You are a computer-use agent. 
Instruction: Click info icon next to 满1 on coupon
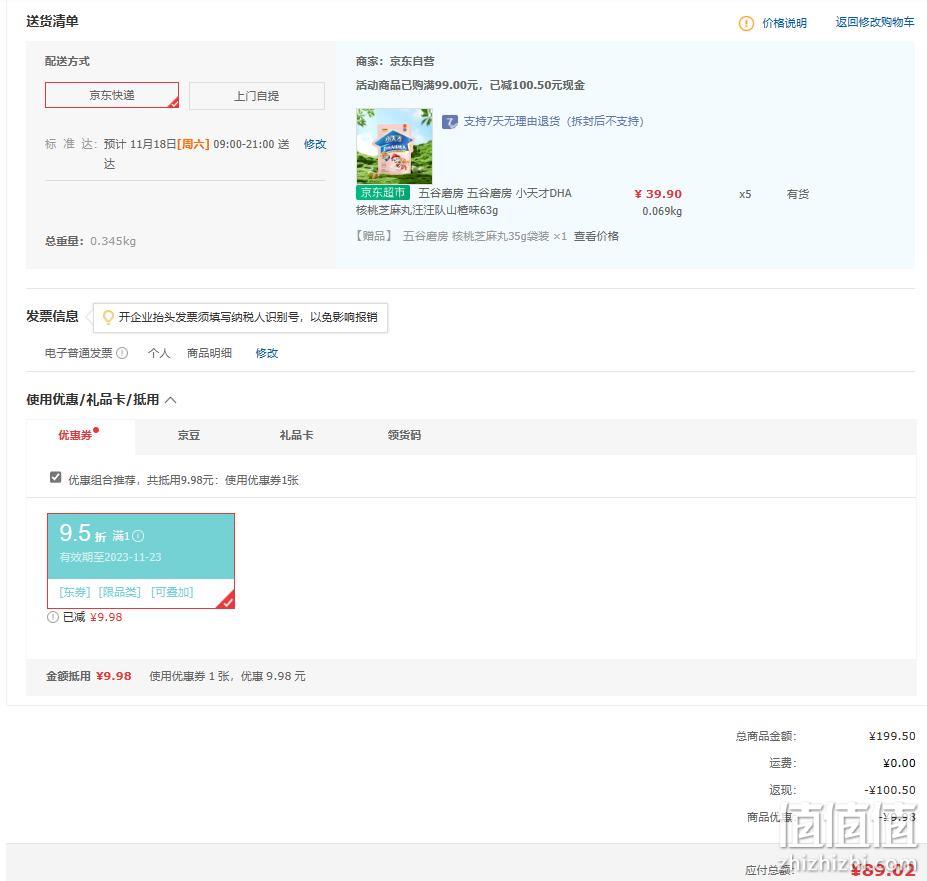[138, 536]
